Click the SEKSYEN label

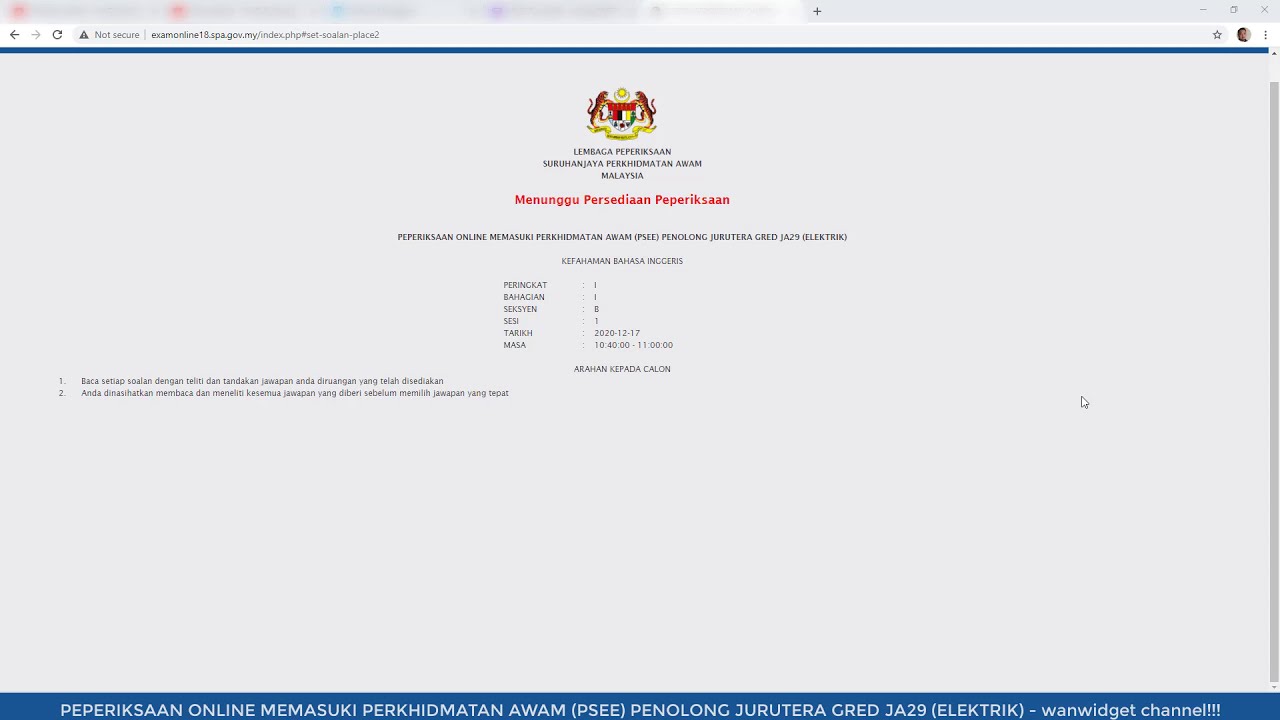[520, 309]
